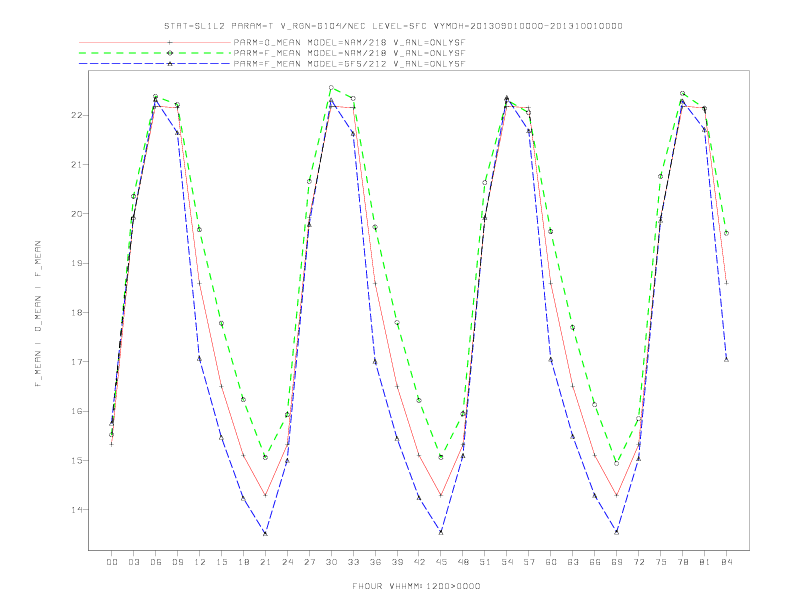Image resolution: width=792 pixels, height=612 pixels.
Task: Click blue triangle data point at hour 84
Action: click(726, 360)
